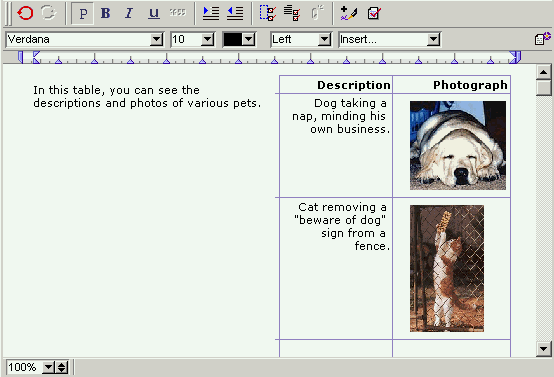Click the checkmark document icon
Viewport: 554px width, 377px height.
tap(374, 13)
